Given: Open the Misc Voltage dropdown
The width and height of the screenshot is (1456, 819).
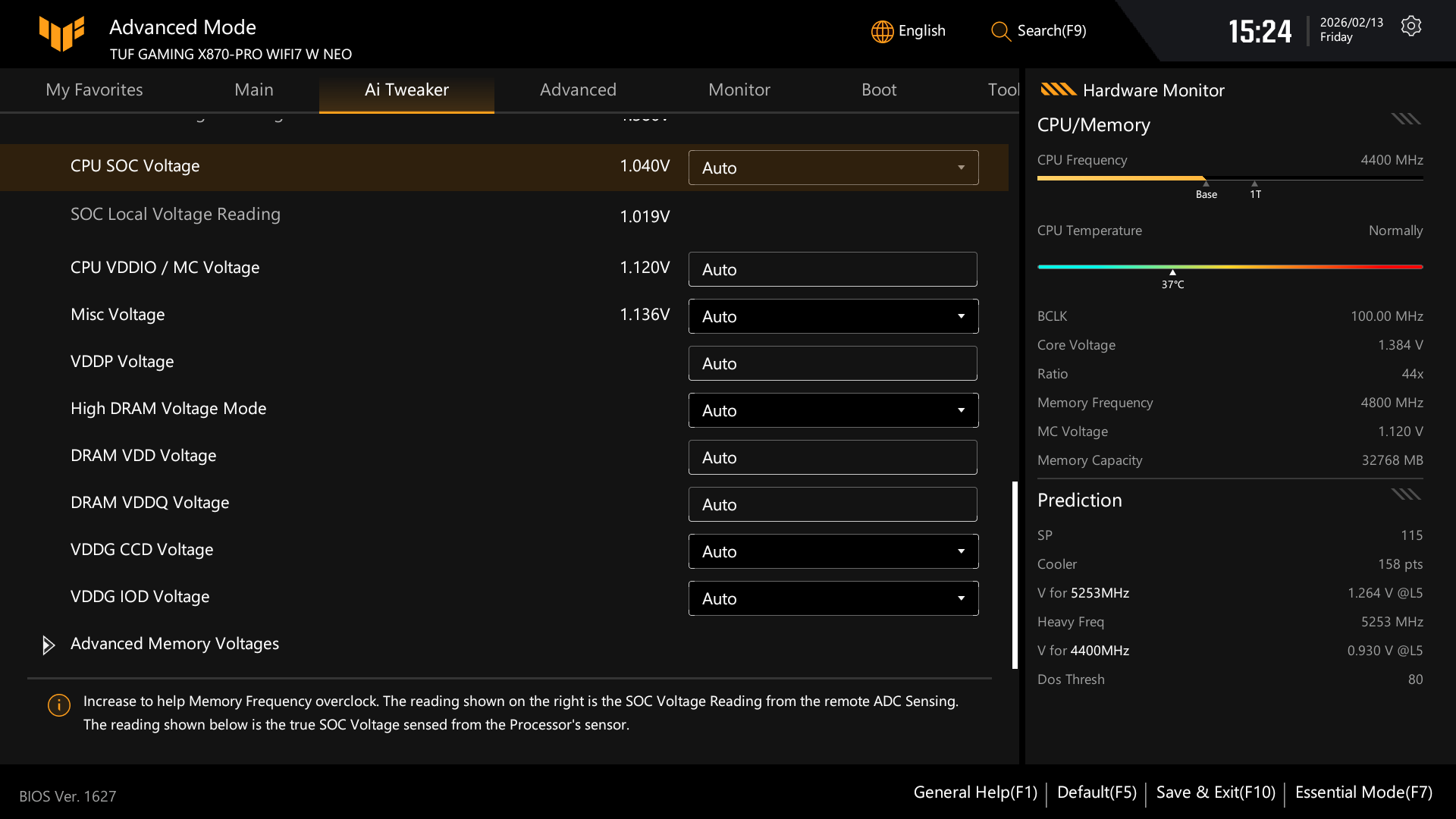Looking at the screenshot, I should pos(961,316).
